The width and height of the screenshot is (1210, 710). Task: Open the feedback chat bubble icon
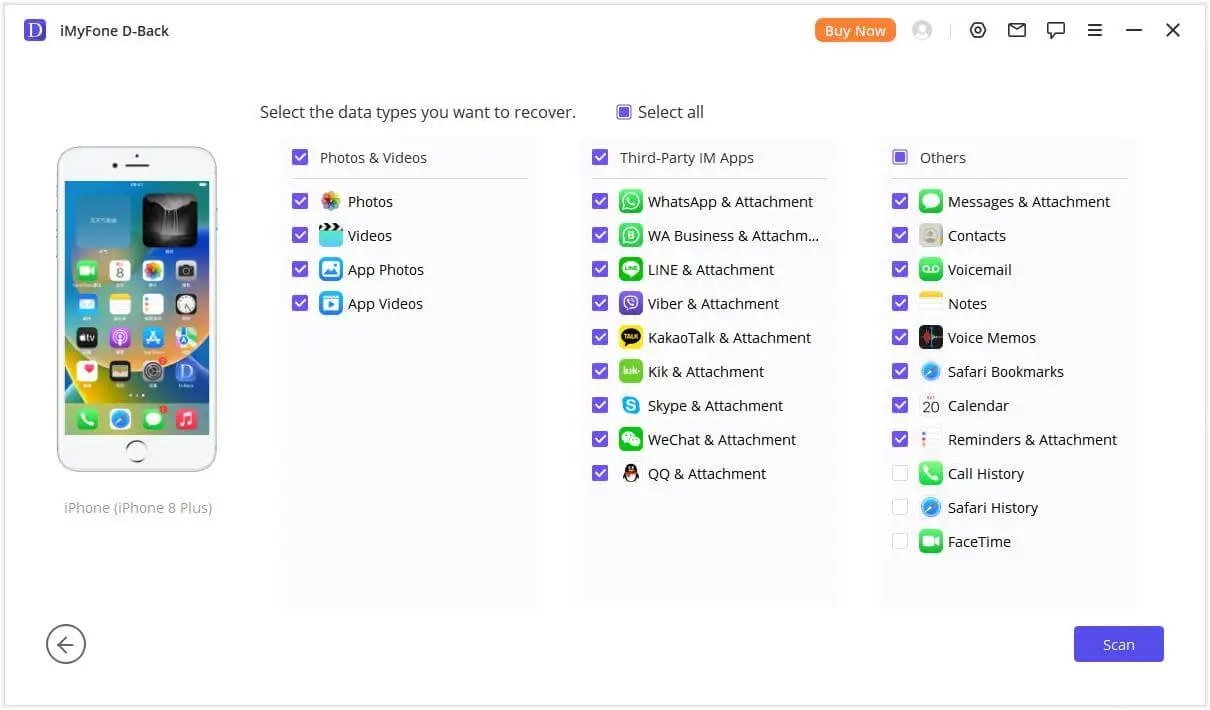(x=1056, y=31)
